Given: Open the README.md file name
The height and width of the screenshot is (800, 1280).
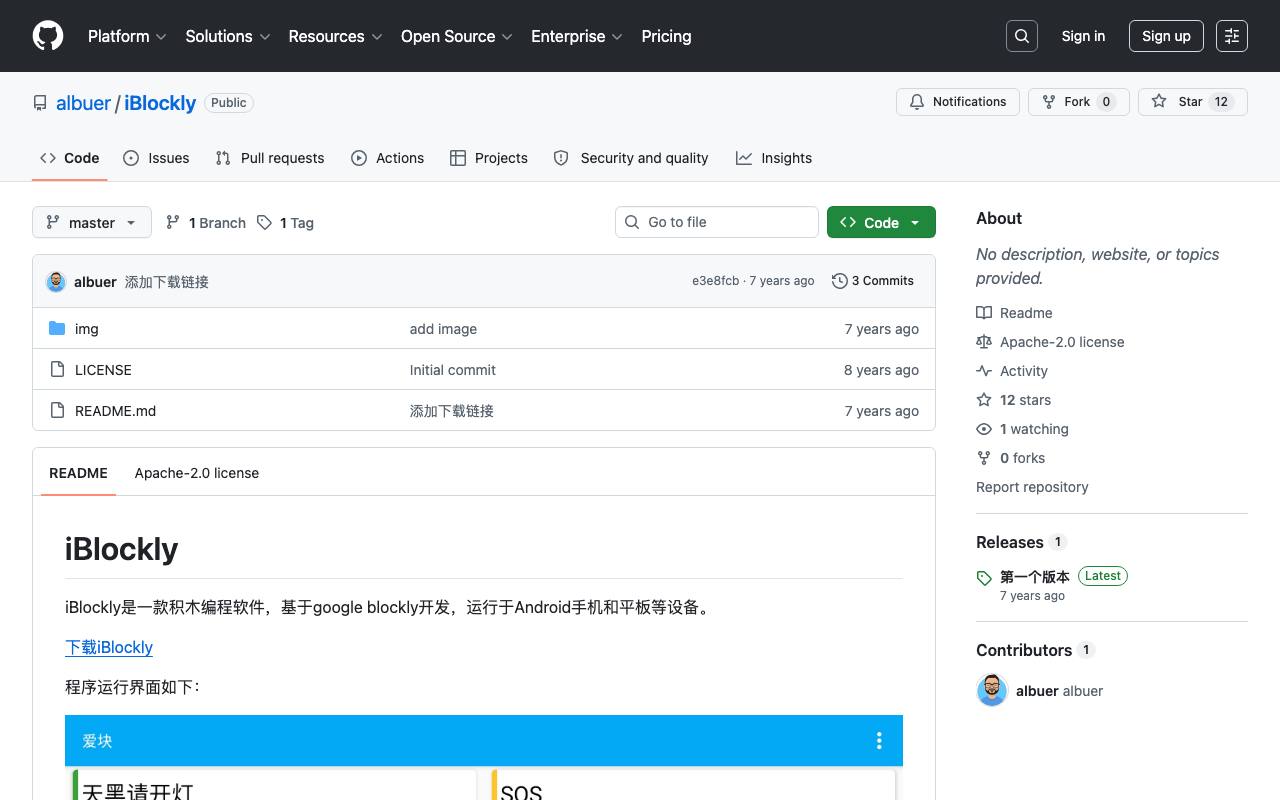Looking at the screenshot, I should click(x=115, y=411).
